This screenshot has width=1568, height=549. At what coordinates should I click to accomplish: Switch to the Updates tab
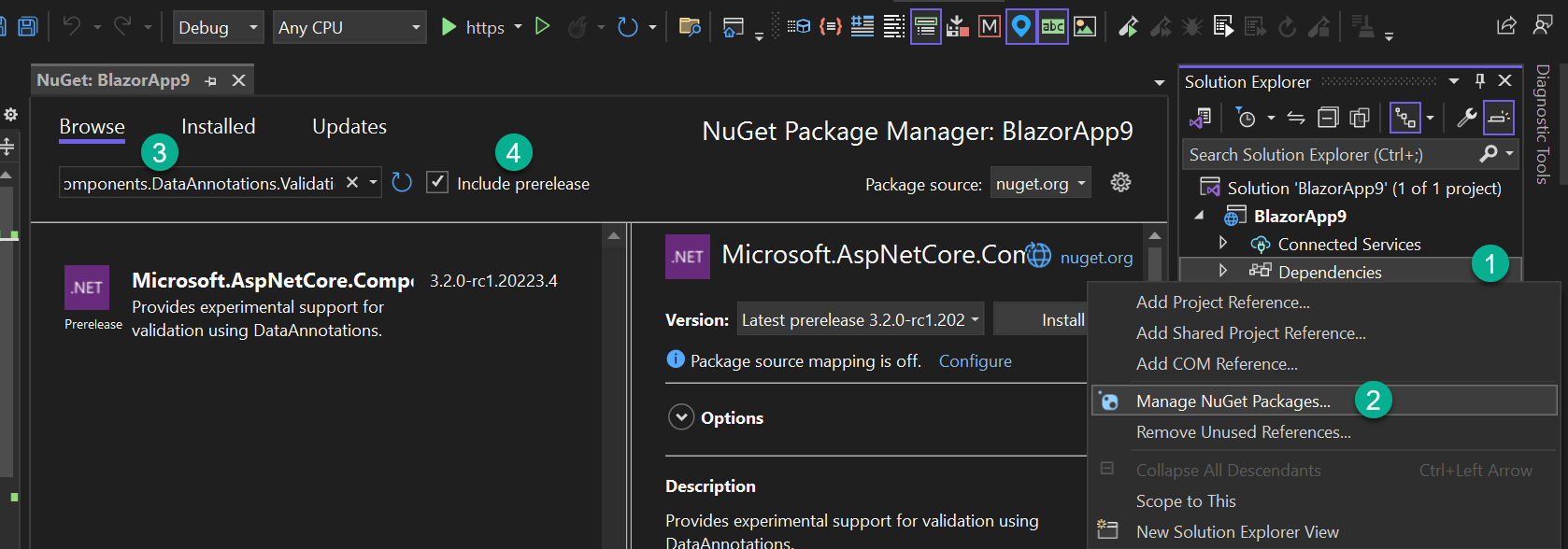pos(349,126)
